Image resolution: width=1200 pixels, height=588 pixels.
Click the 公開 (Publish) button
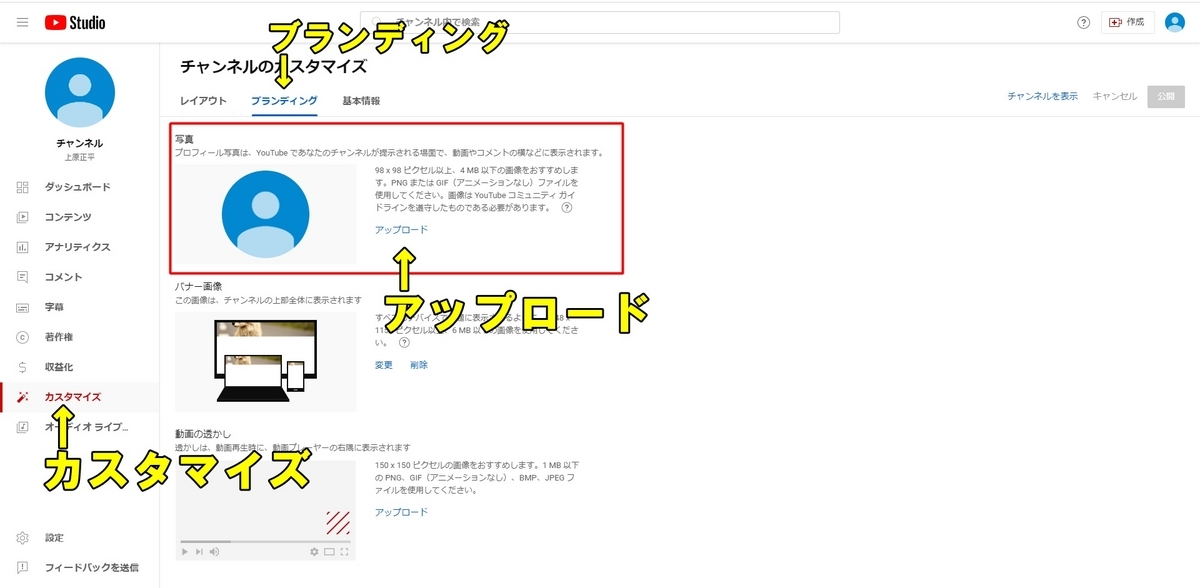1165,96
